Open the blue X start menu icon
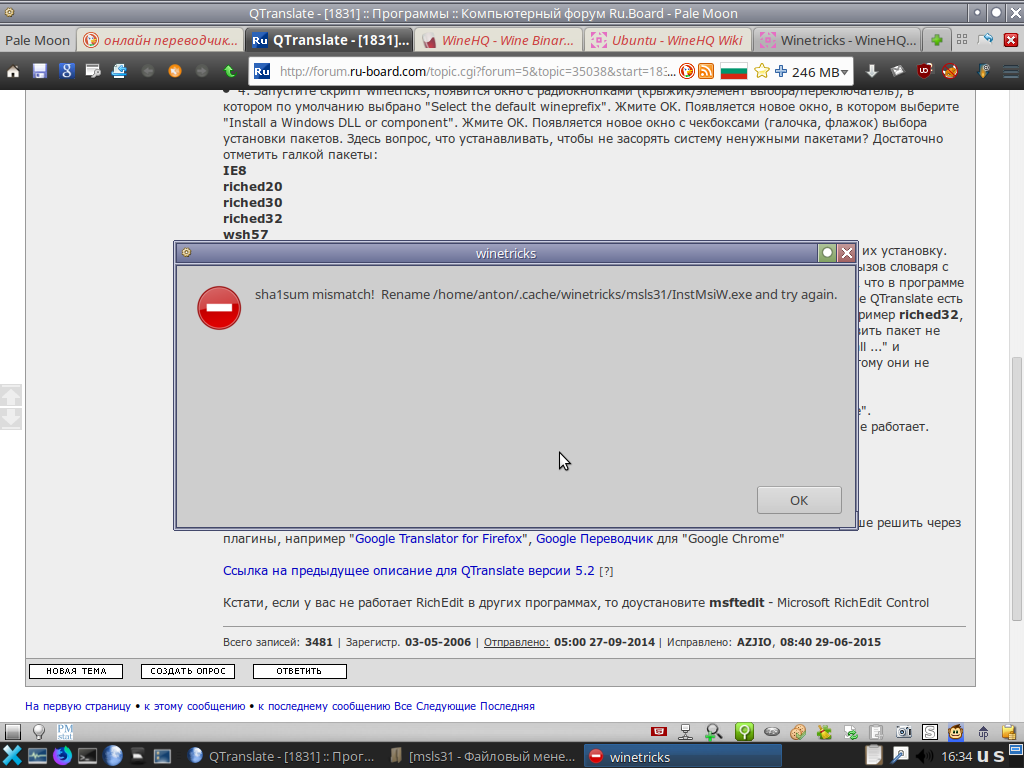The width and height of the screenshot is (1024, 768). (x=12, y=756)
